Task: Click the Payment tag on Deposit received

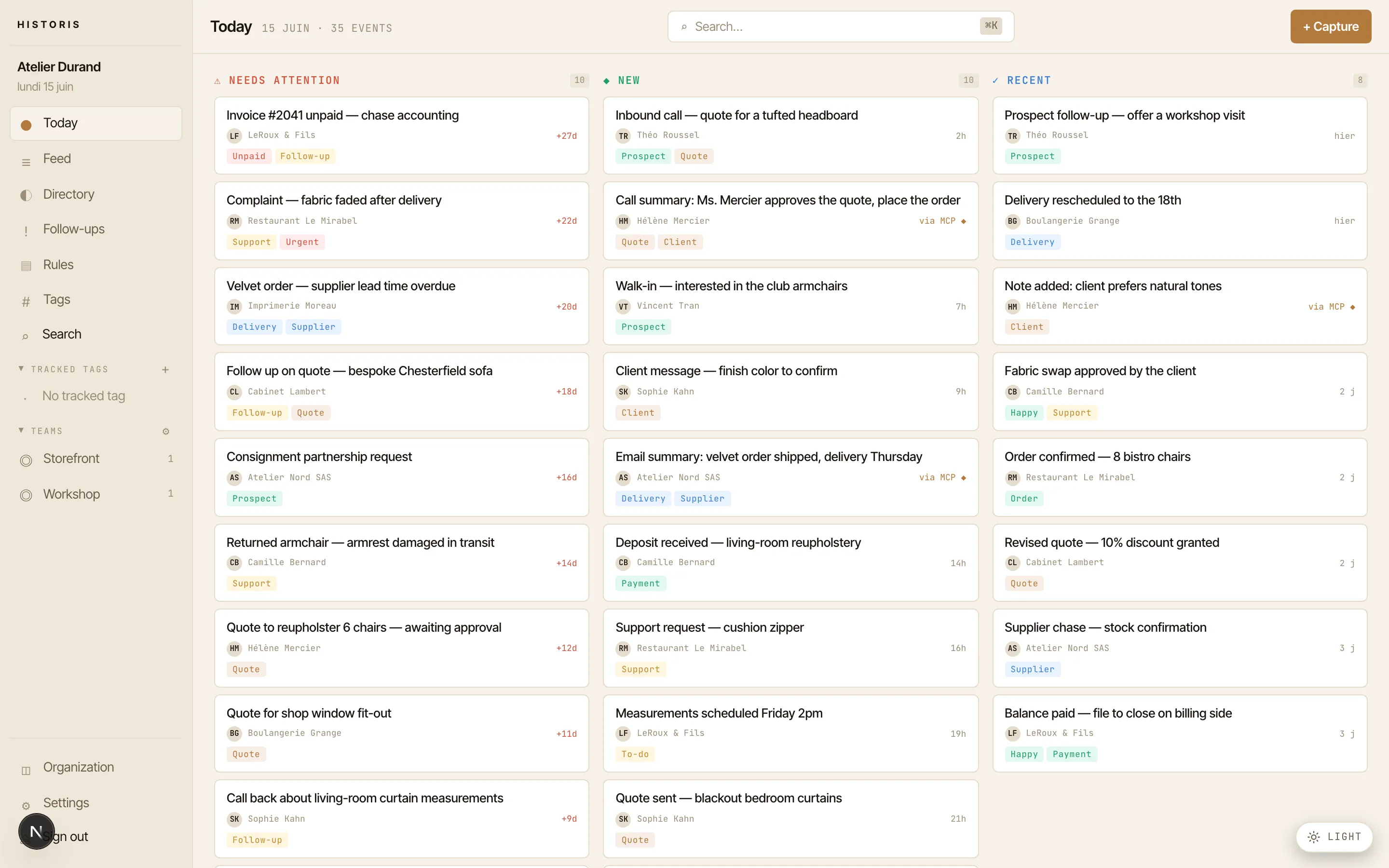Action: pyautogui.click(x=640, y=584)
